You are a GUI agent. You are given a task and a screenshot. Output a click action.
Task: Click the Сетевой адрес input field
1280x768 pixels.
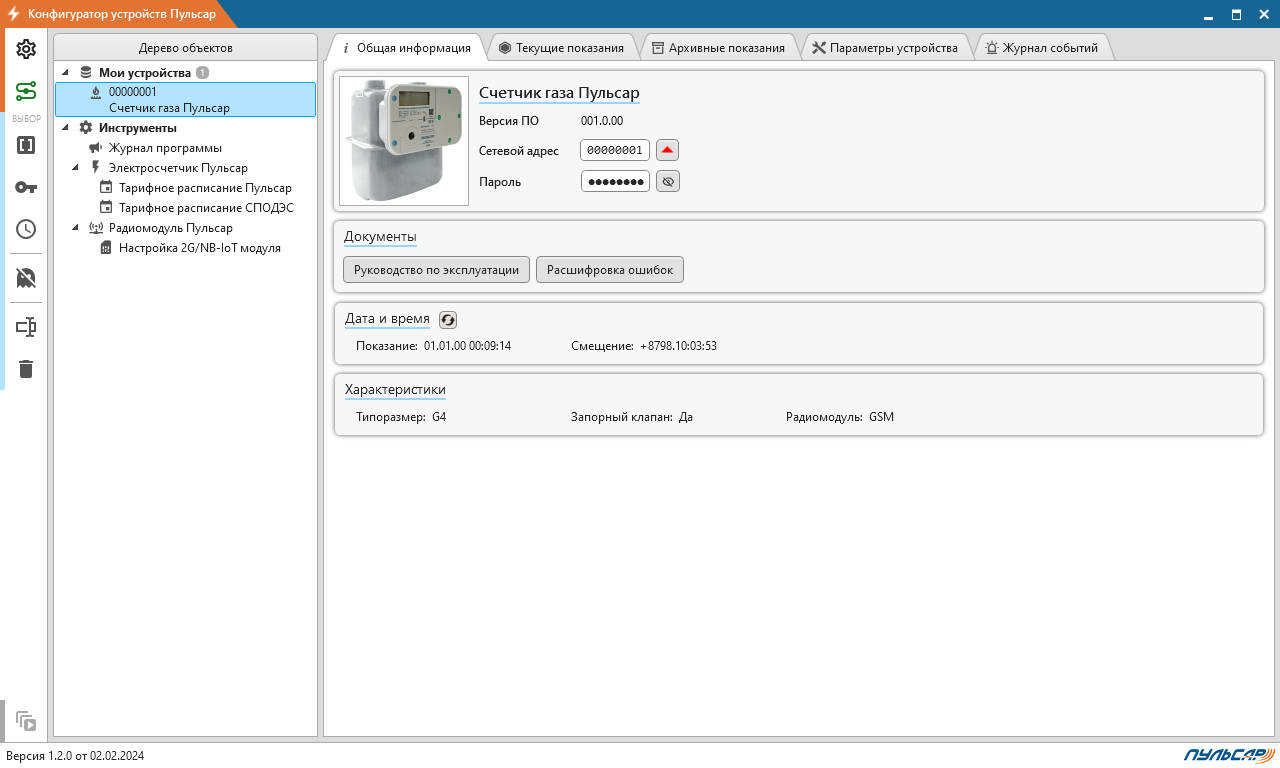click(615, 150)
